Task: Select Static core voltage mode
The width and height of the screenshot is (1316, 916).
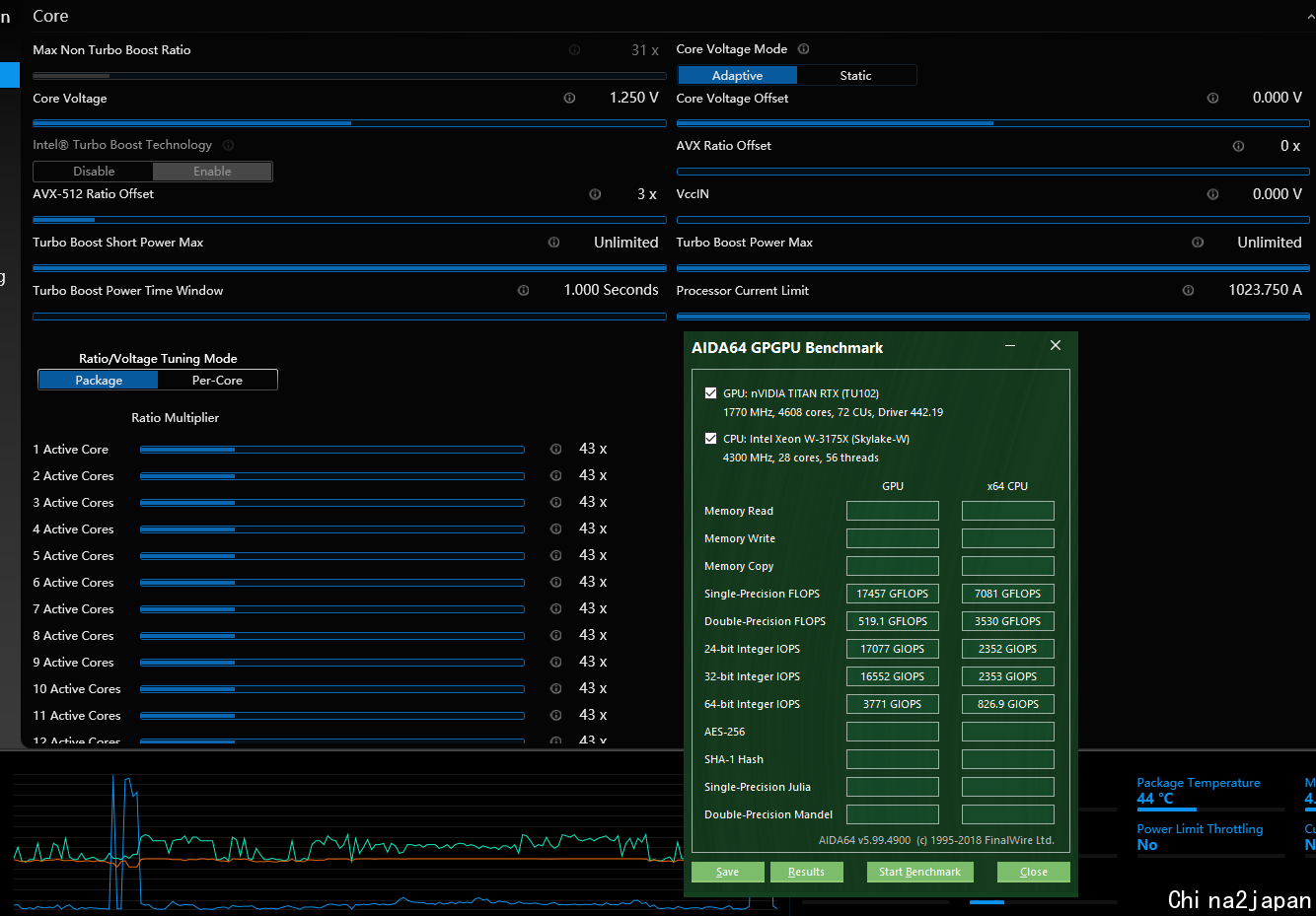Action: [x=855, y=75]
